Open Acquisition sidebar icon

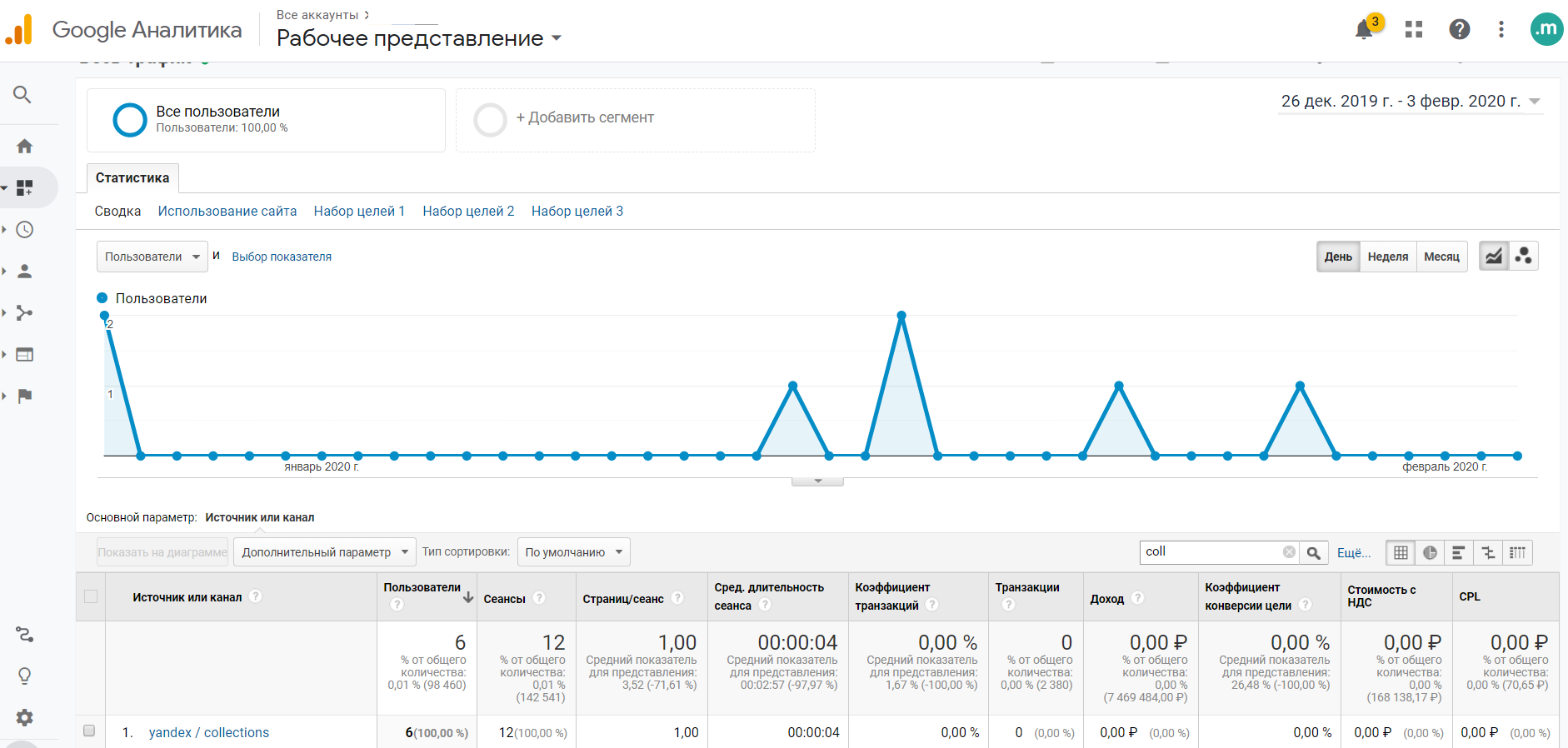point(25,313)
